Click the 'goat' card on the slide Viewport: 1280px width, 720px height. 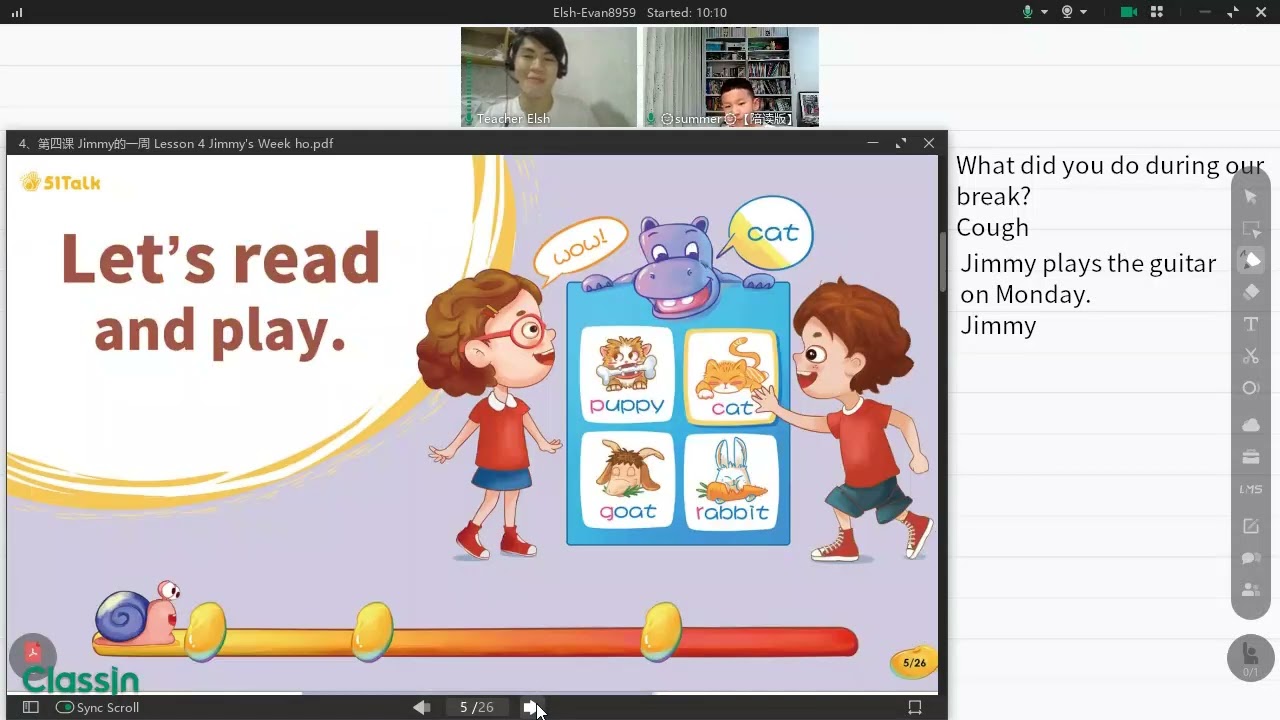627,480
